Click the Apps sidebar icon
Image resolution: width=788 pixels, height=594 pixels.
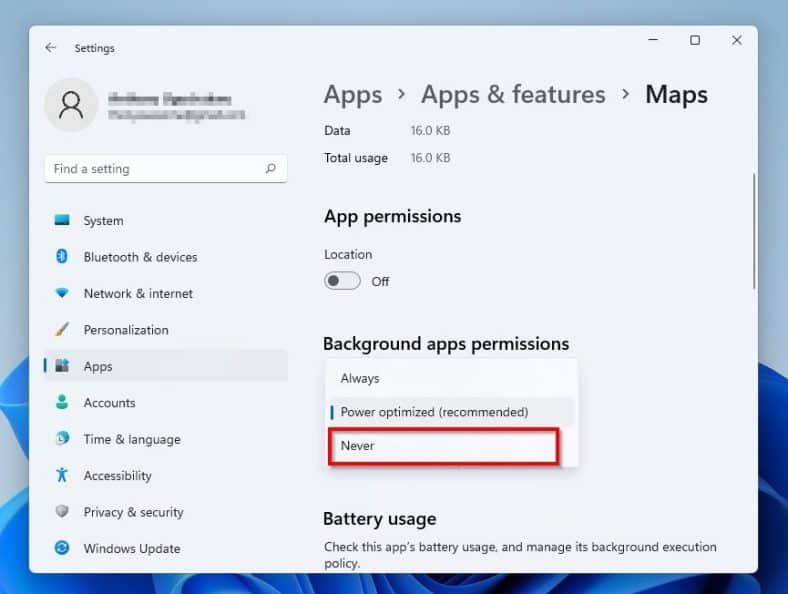(x=62, y=365)
